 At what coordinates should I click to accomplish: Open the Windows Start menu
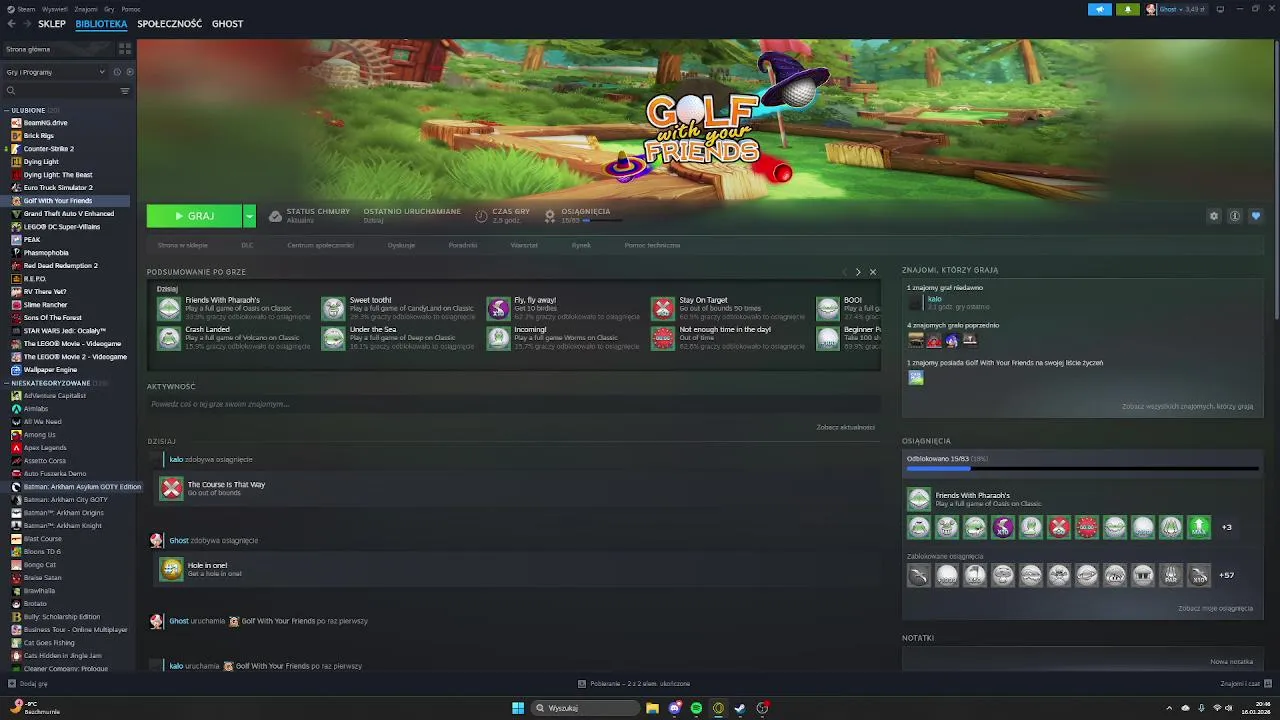(518, 708)
